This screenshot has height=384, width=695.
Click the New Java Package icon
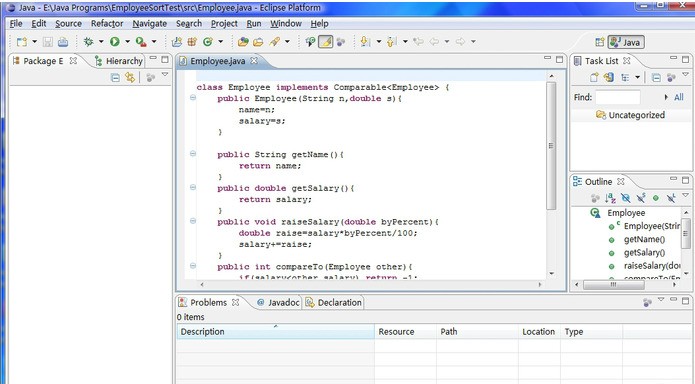click(x=192, y=42)
